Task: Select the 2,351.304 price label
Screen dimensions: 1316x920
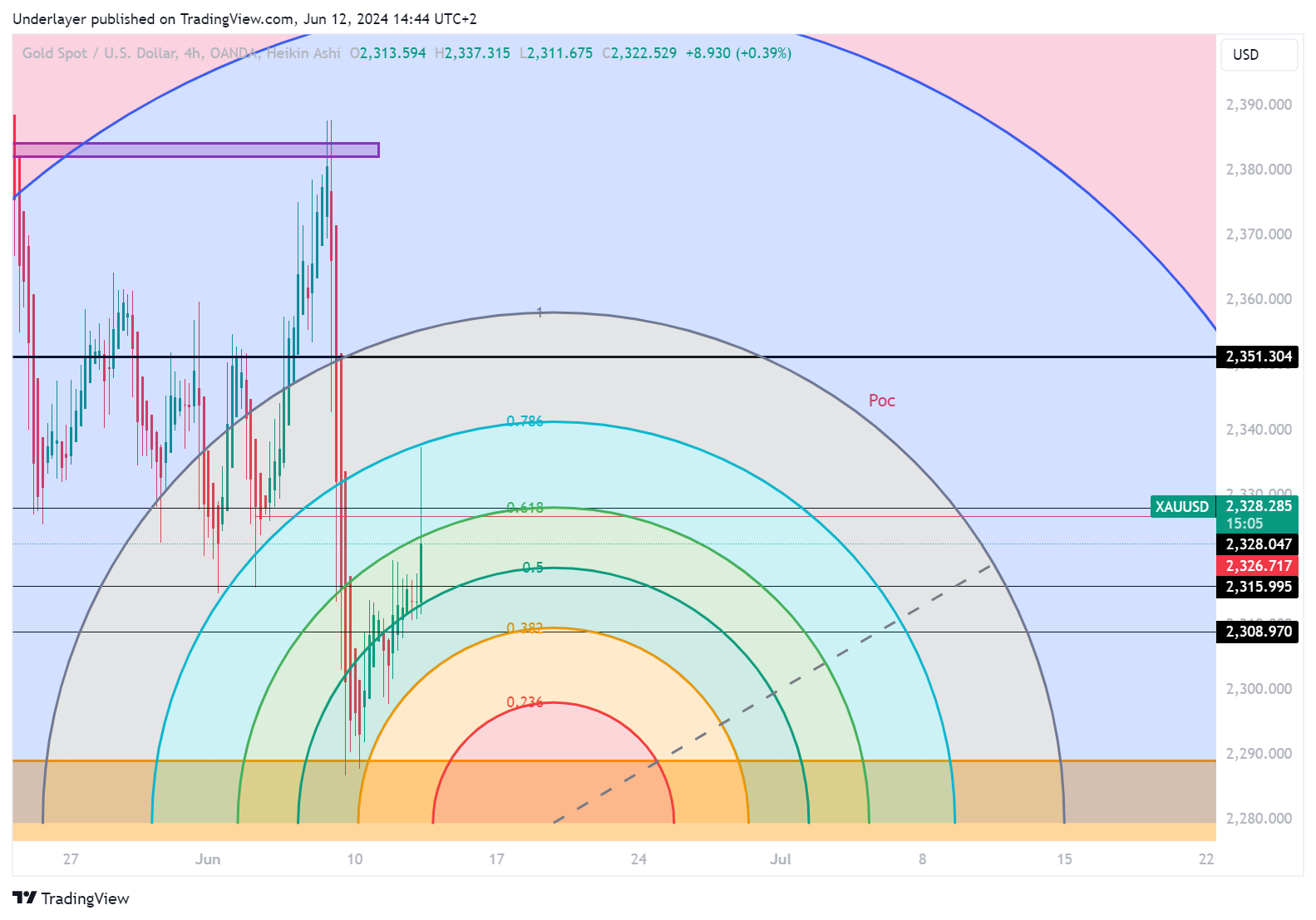Action: (x=1258, y=357)
